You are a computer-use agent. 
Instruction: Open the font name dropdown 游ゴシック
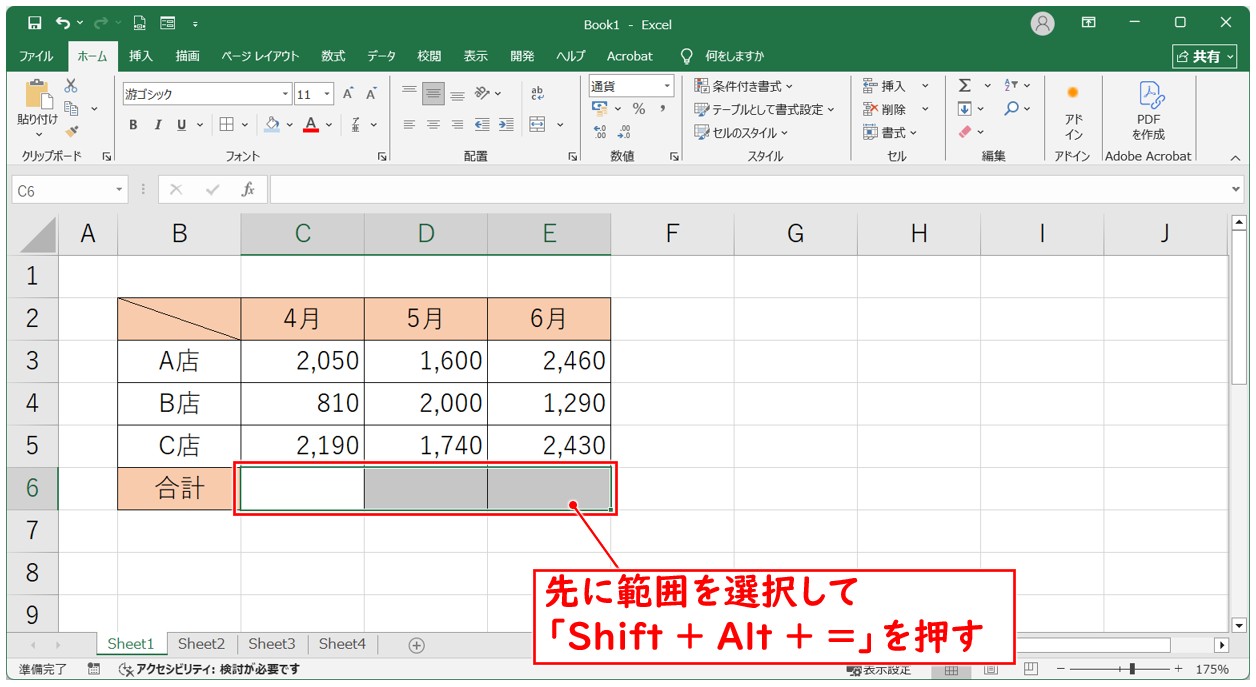pos(205,94)
